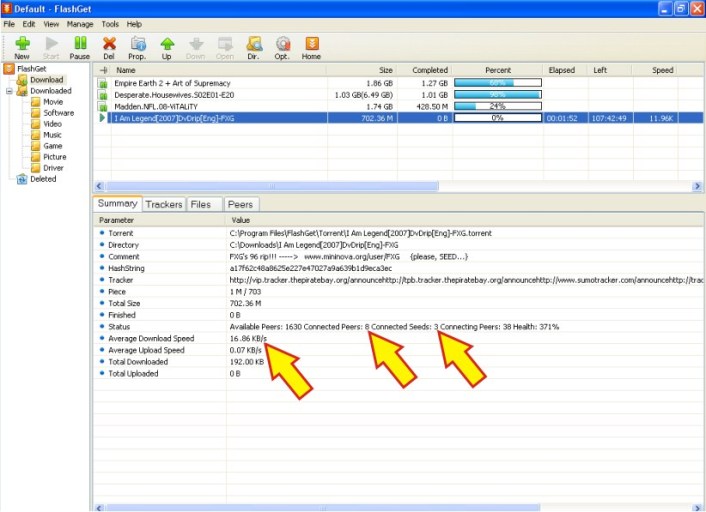
Task: Click the Status row peers and seeds value
Action: 394,327
